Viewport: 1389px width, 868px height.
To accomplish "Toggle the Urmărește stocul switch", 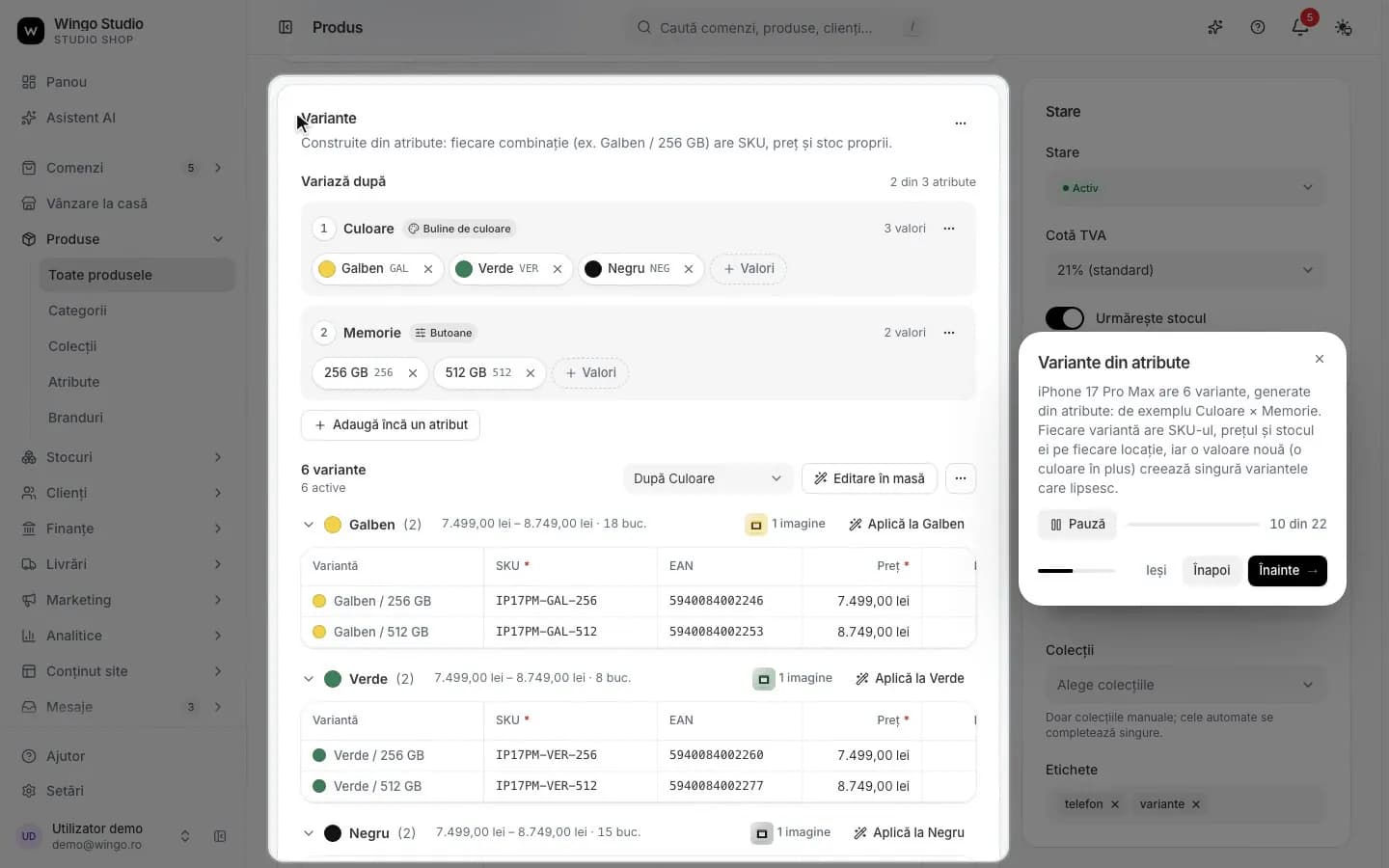I will tap(1065, 318).
